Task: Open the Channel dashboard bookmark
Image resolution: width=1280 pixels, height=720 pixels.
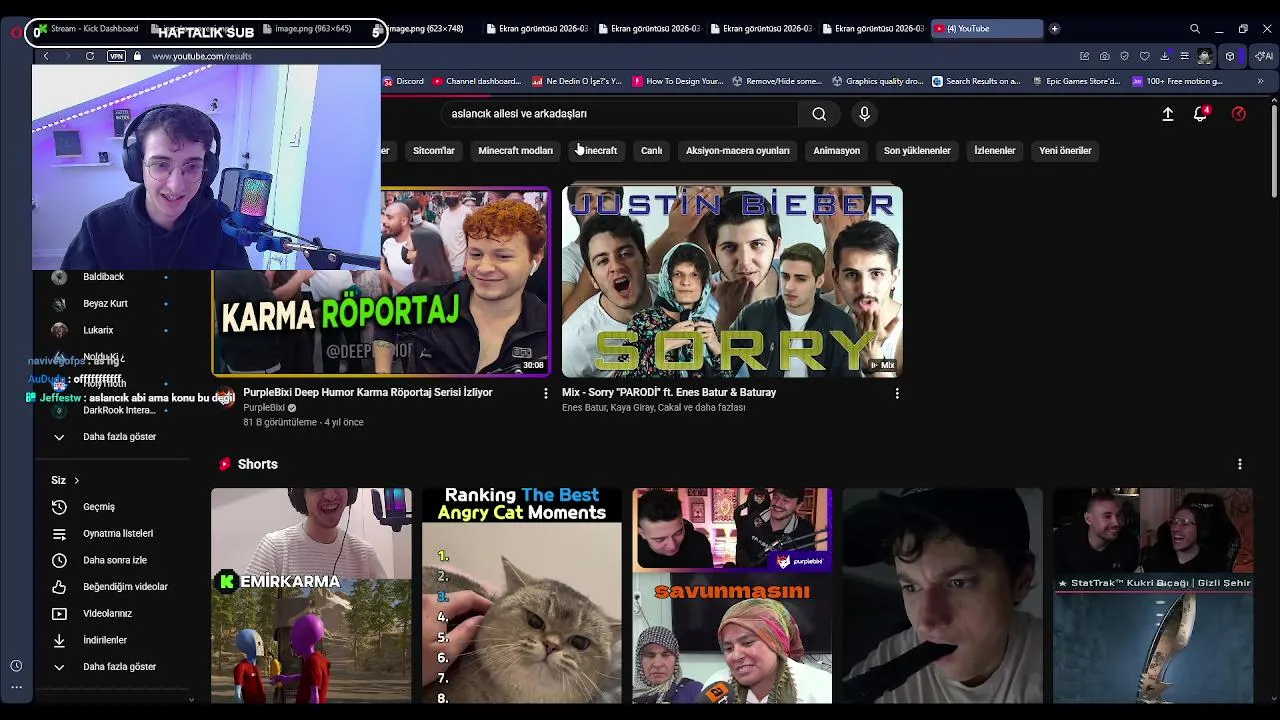Action: pos(476,81)
